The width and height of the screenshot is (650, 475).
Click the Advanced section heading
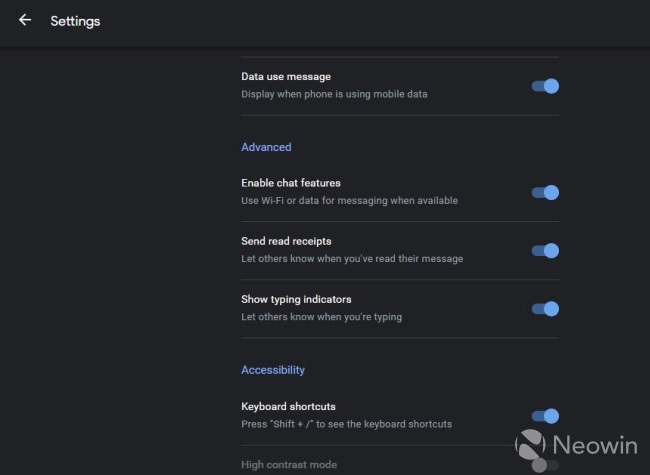tap(266, 147)
